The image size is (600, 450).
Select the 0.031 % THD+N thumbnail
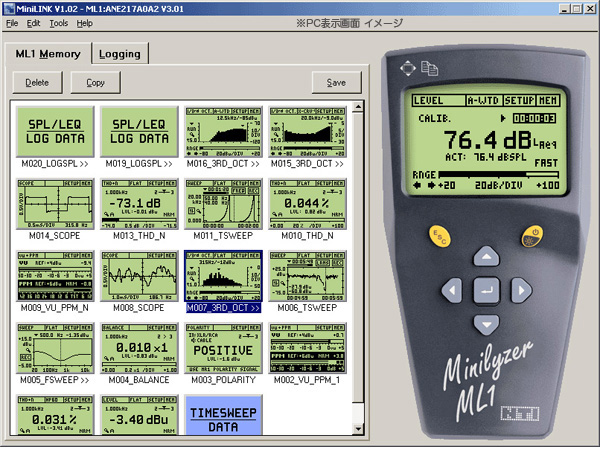(x=55, y=415)
